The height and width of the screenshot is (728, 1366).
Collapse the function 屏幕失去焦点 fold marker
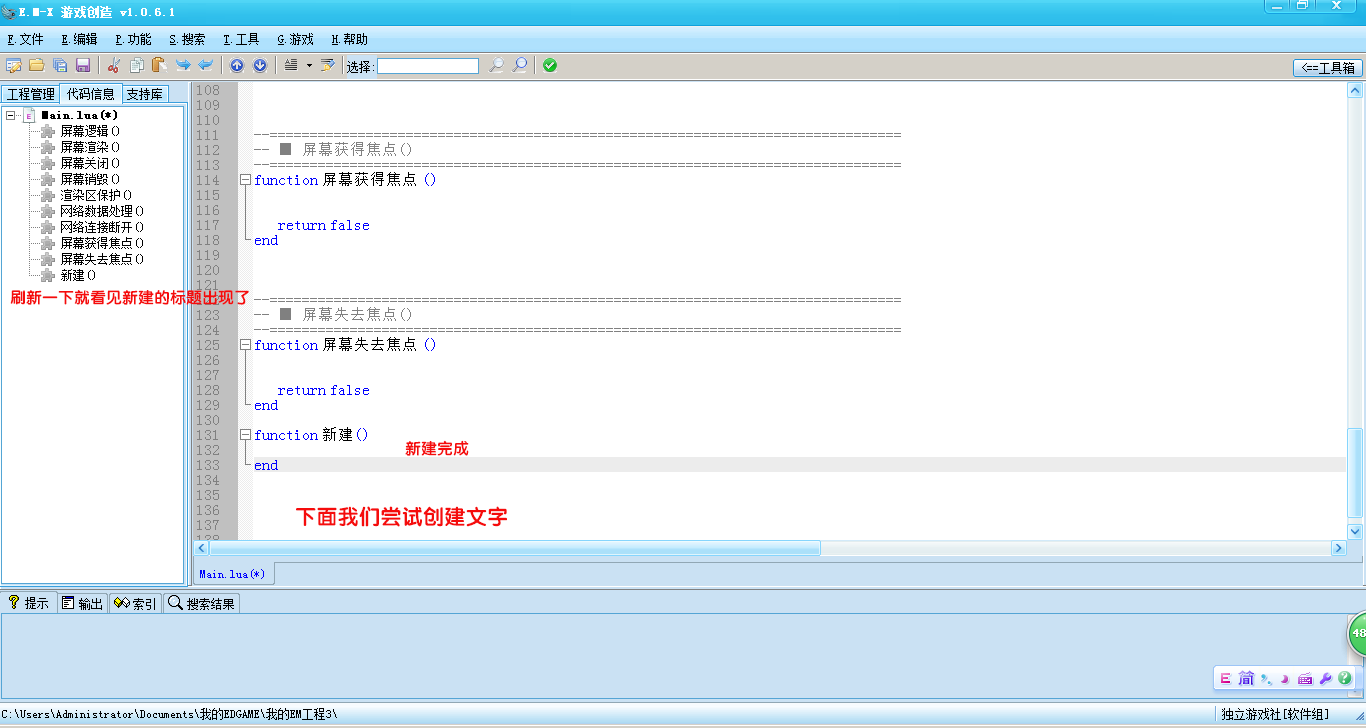tap(245, 345)
